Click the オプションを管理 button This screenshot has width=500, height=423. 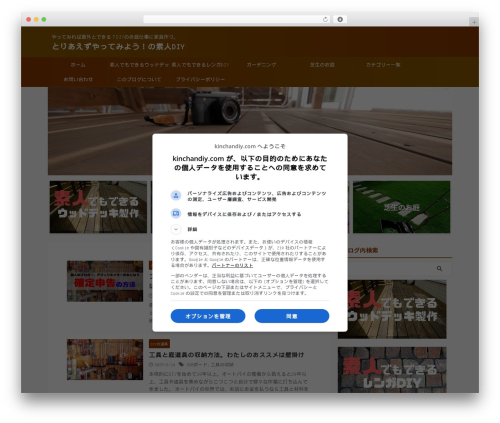click(x=208, y=316)
